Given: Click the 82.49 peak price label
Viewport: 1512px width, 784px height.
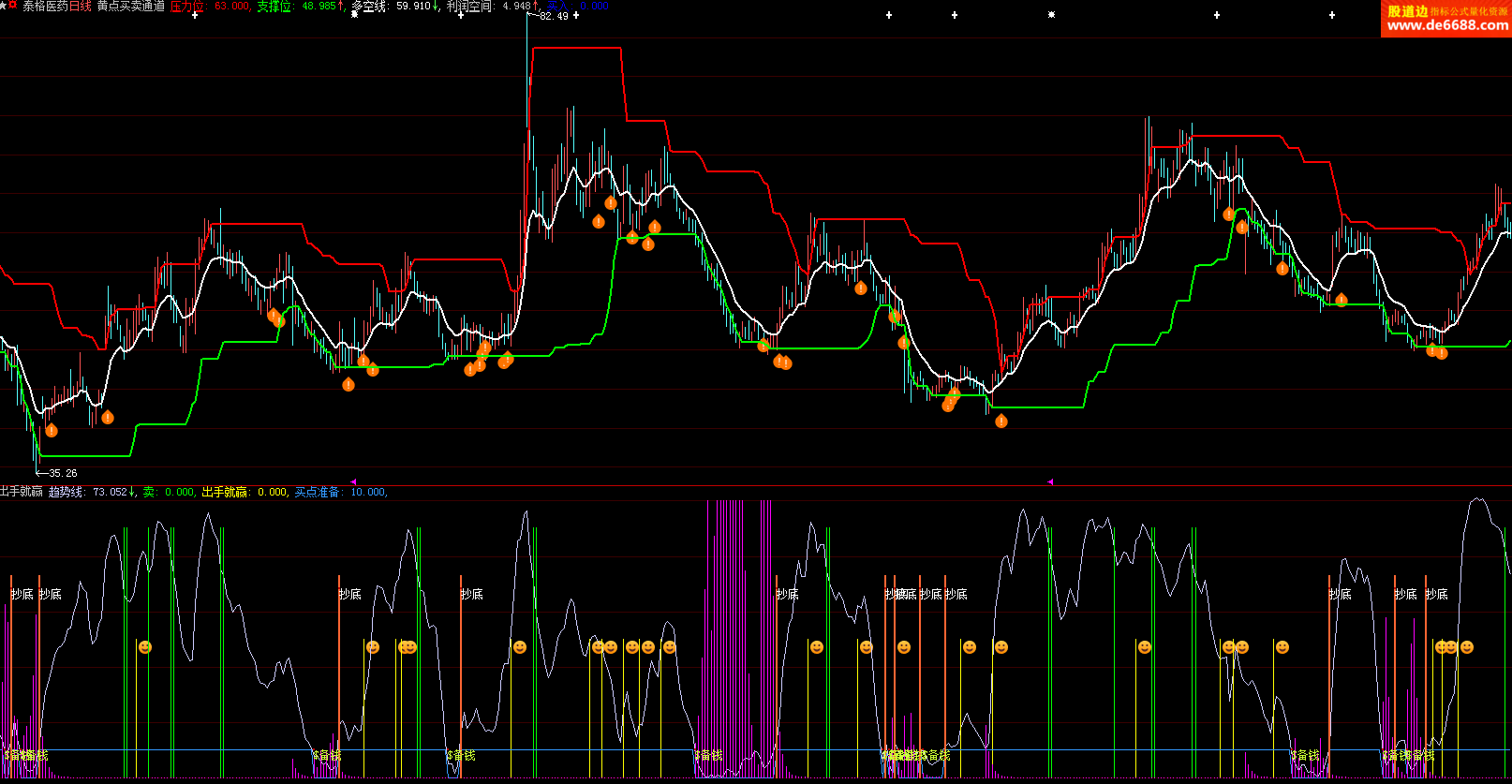Looking at the screenshot, I should (x=554, y=16).
